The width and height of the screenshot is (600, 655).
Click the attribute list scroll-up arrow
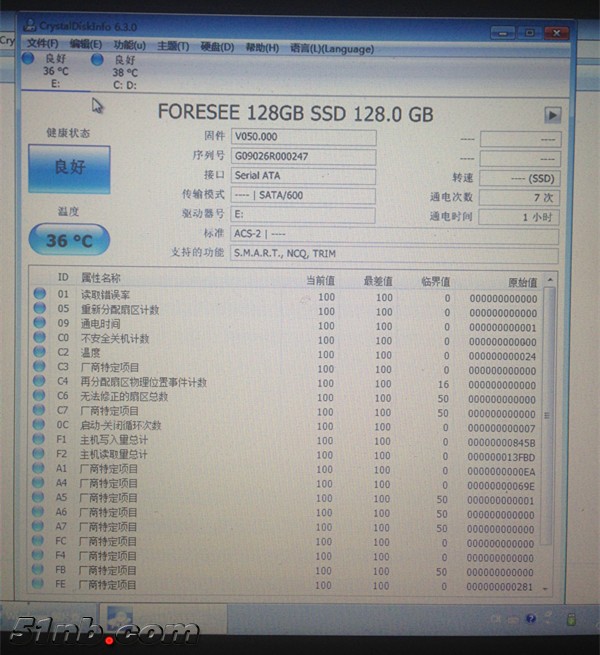point(550,279)
